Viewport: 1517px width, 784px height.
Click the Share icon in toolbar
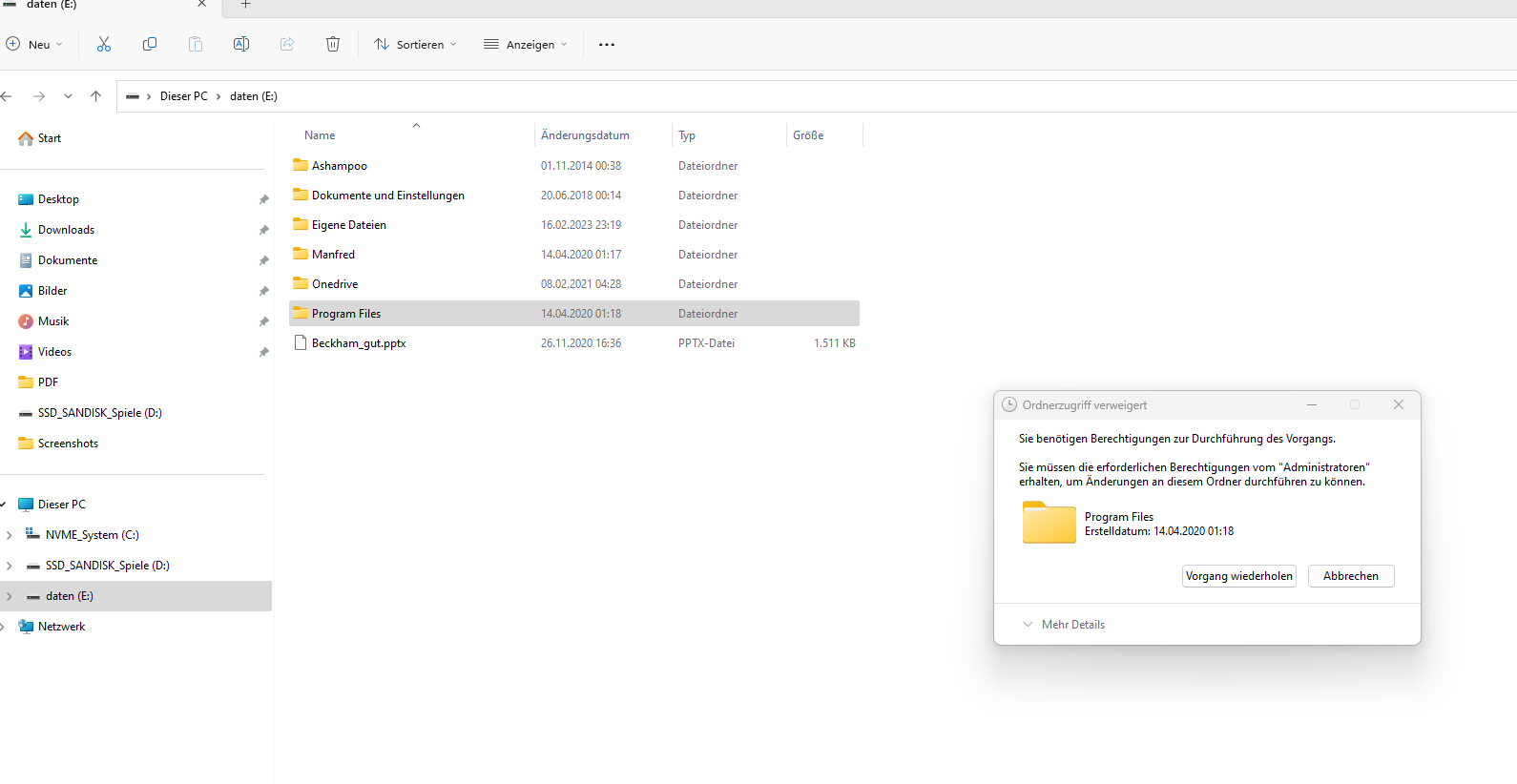(x=287, y=44)
